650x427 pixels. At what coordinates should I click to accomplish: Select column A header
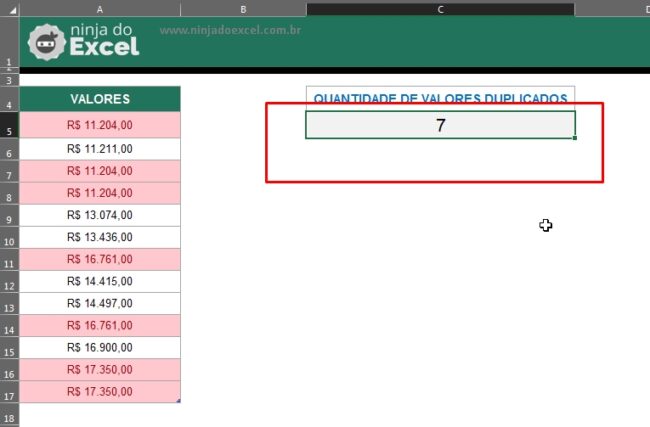(100, 9)
